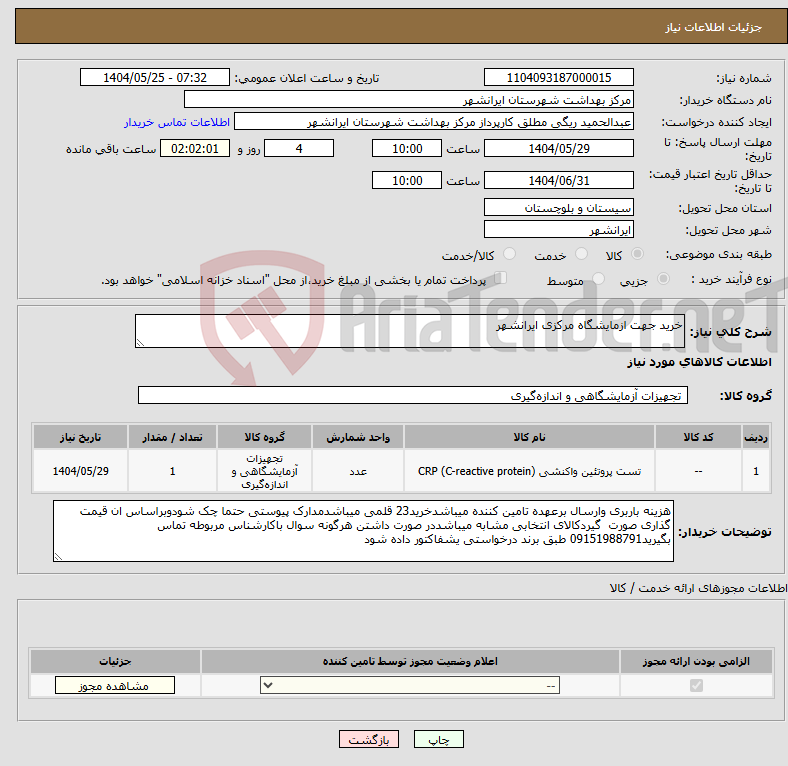Open the license status dropdown

click(410, 685)
